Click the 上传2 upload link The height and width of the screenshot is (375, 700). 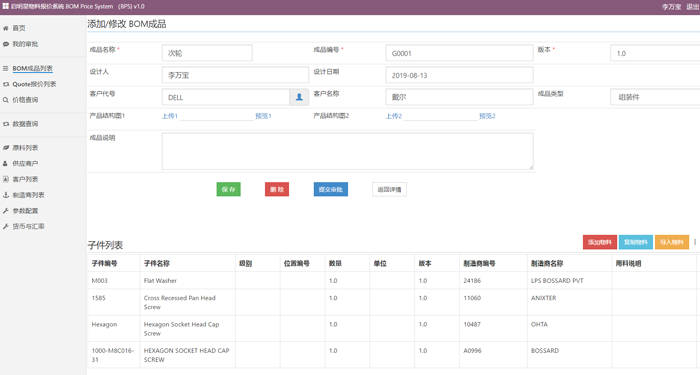click(394, 116)
